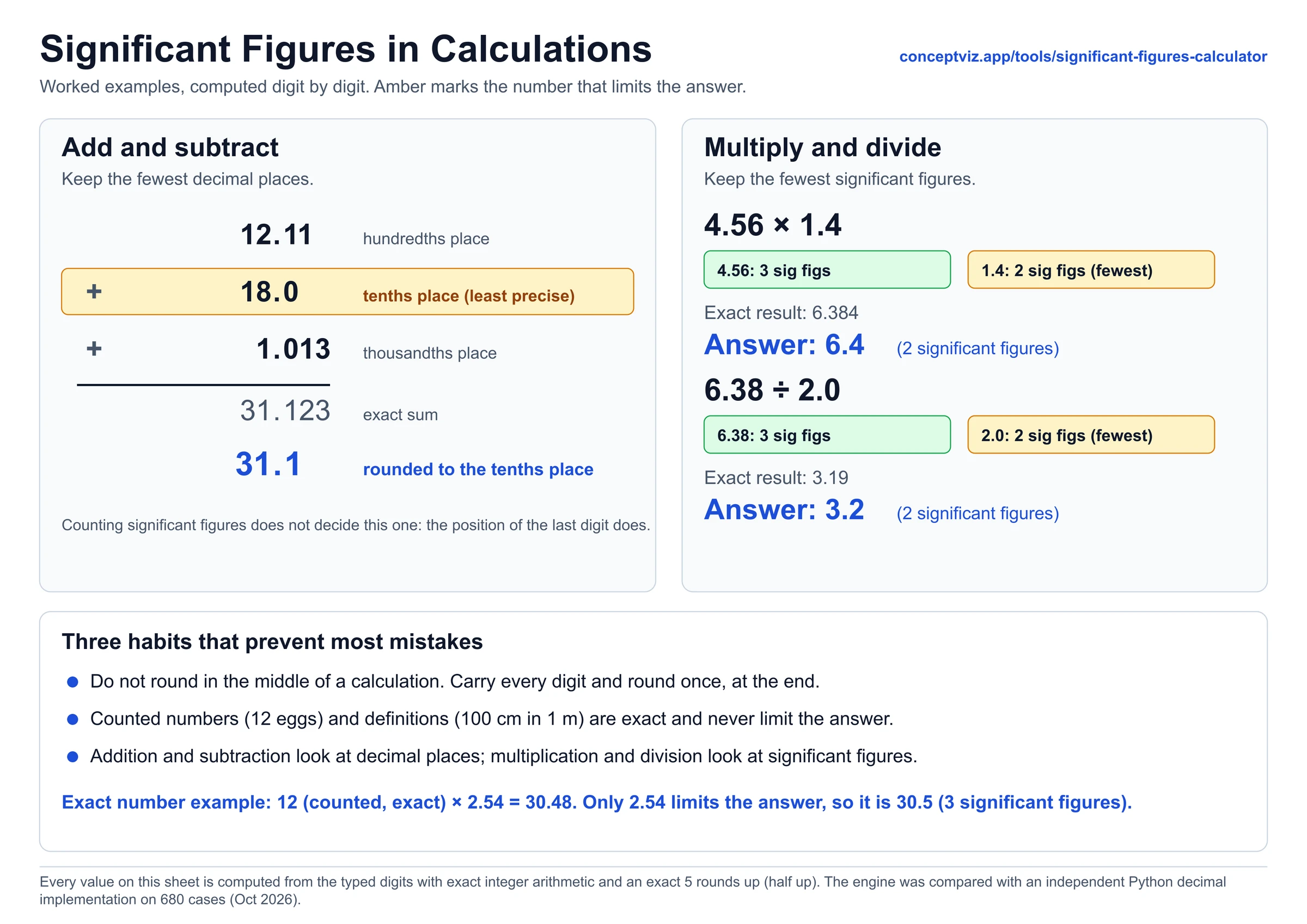Click the 'thousandths place' label

pyautogui.click(x=430, y=352)
